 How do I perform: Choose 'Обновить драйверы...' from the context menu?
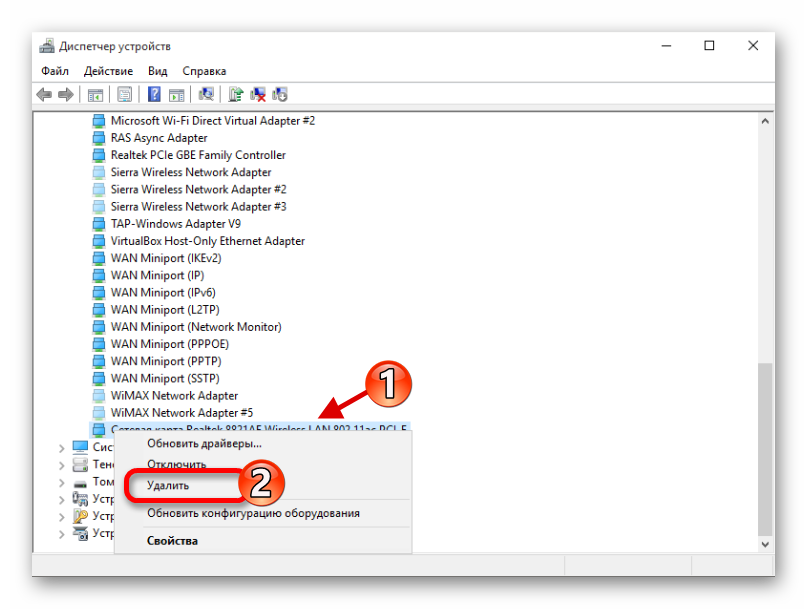(x=204, y=443)
